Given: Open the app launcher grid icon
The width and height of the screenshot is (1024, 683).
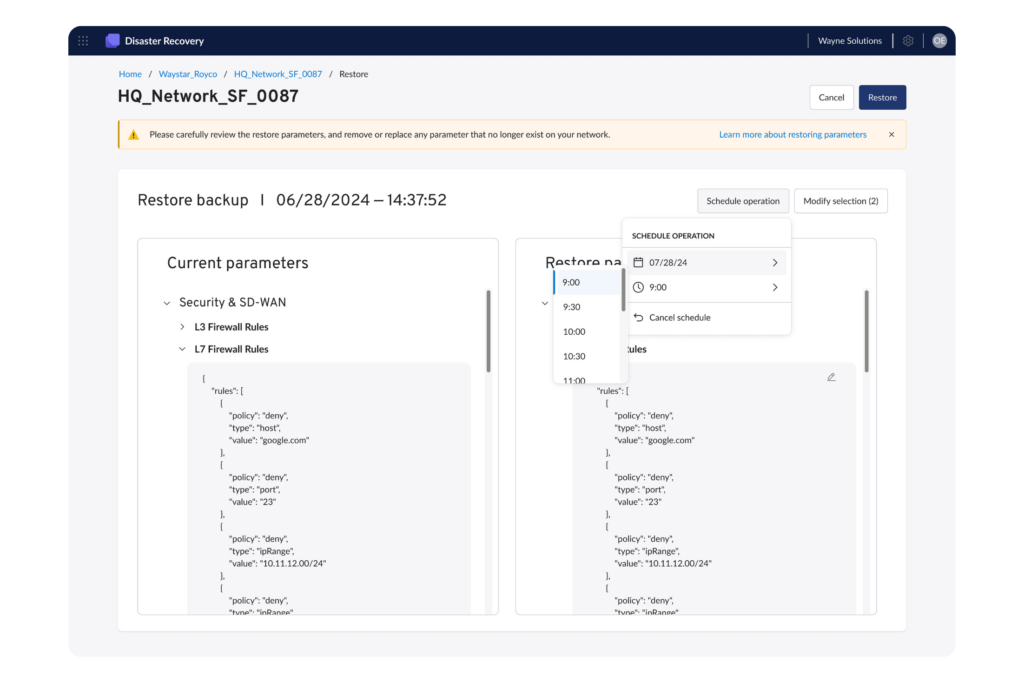Looking at the screenshot, I should click(83, 40).
